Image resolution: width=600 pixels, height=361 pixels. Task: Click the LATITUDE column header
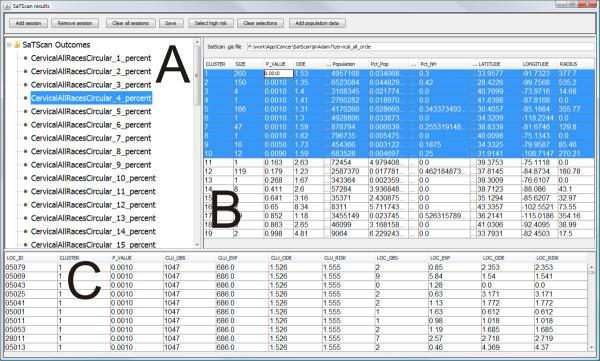498,64
